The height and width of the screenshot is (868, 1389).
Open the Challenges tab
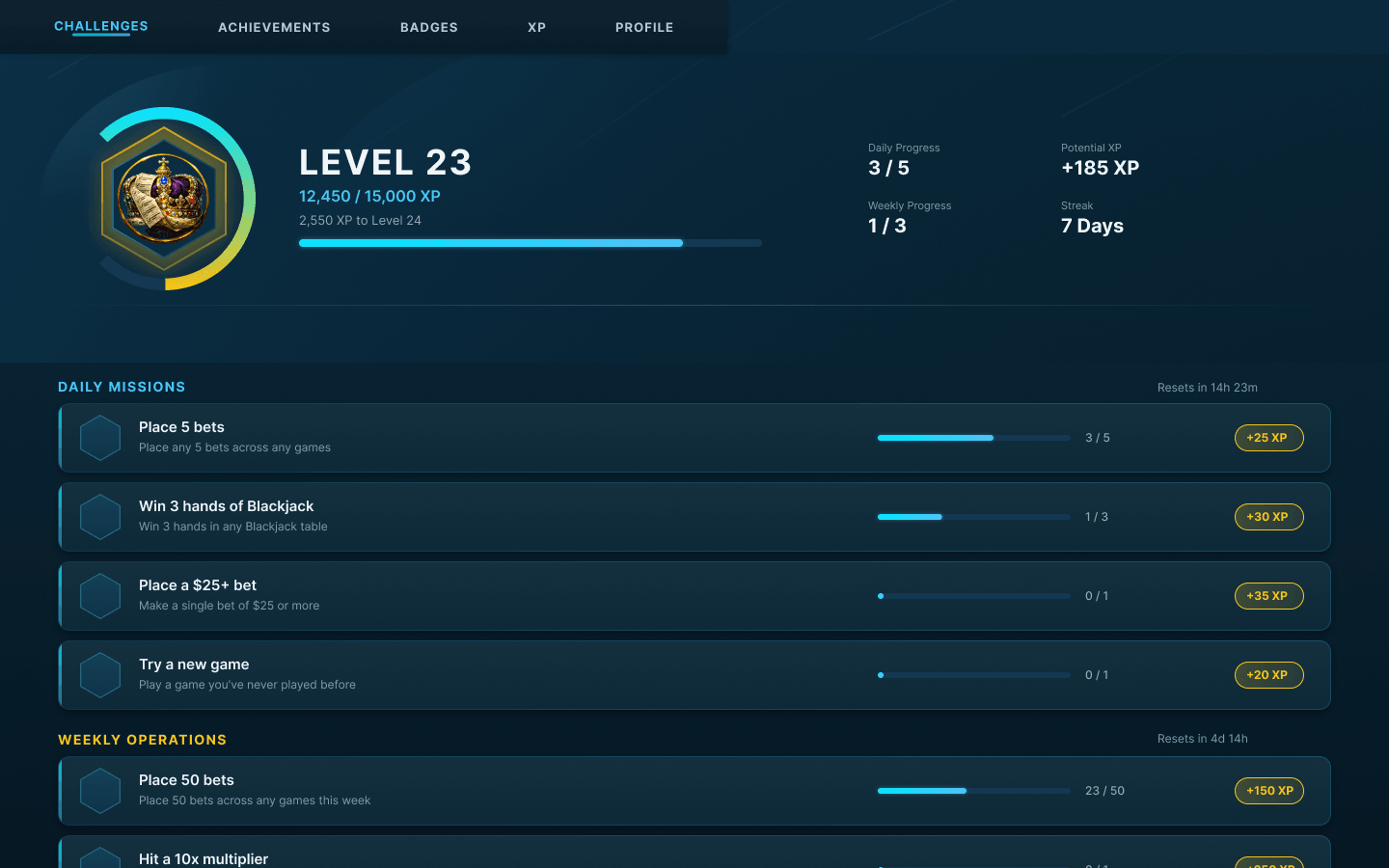[101, 26]
